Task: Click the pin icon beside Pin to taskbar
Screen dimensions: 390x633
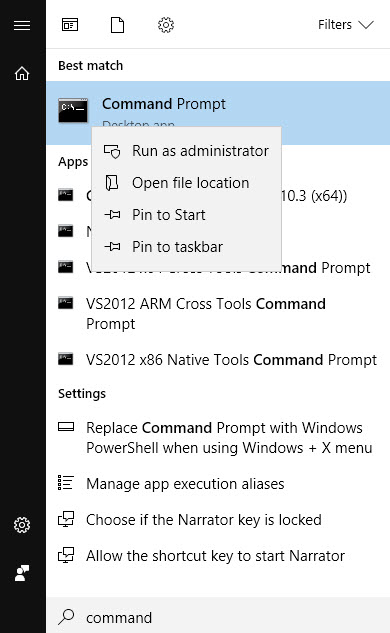Action: tap(112, 246)
